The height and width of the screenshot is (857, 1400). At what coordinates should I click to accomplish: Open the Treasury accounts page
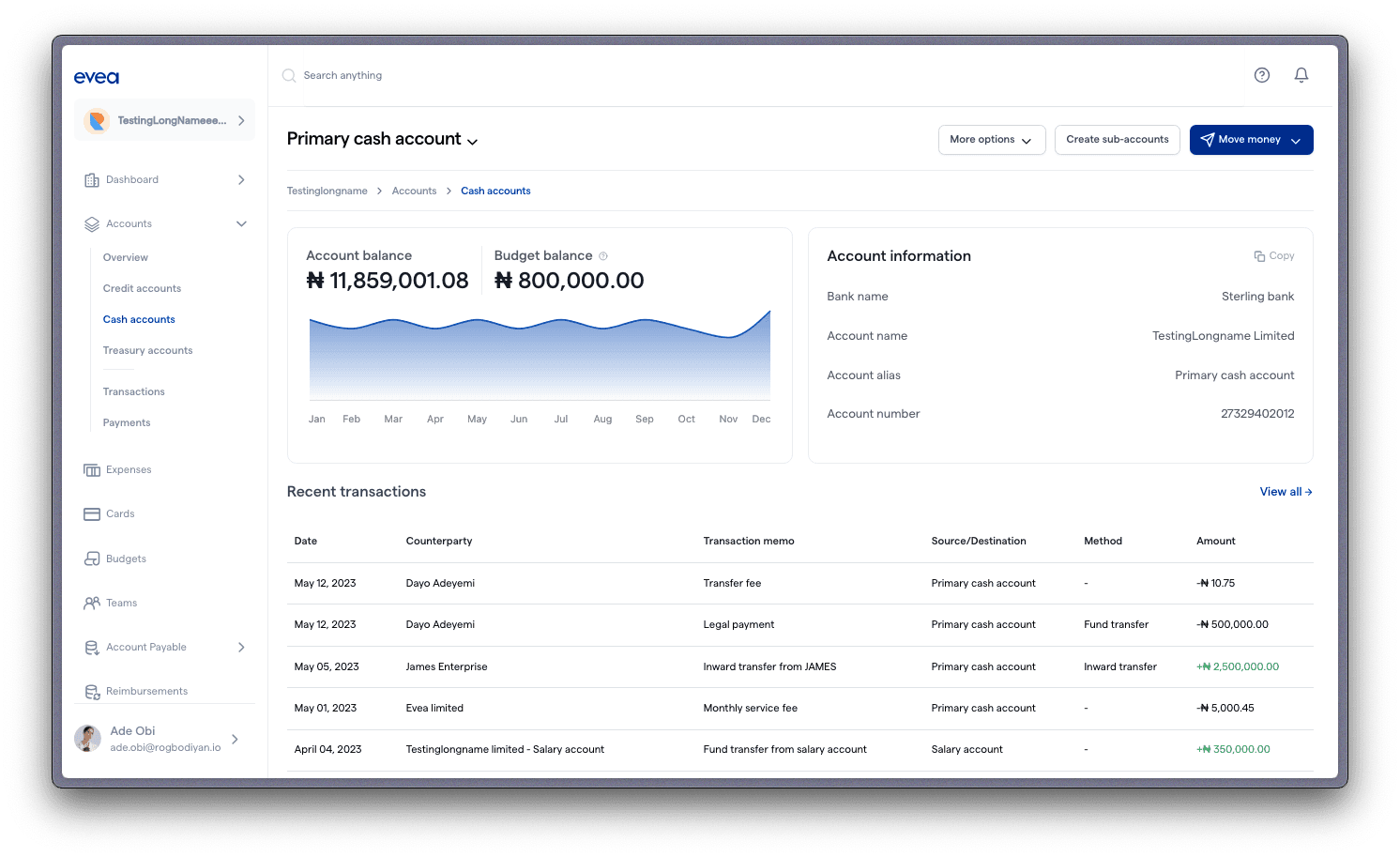(147, 350)
